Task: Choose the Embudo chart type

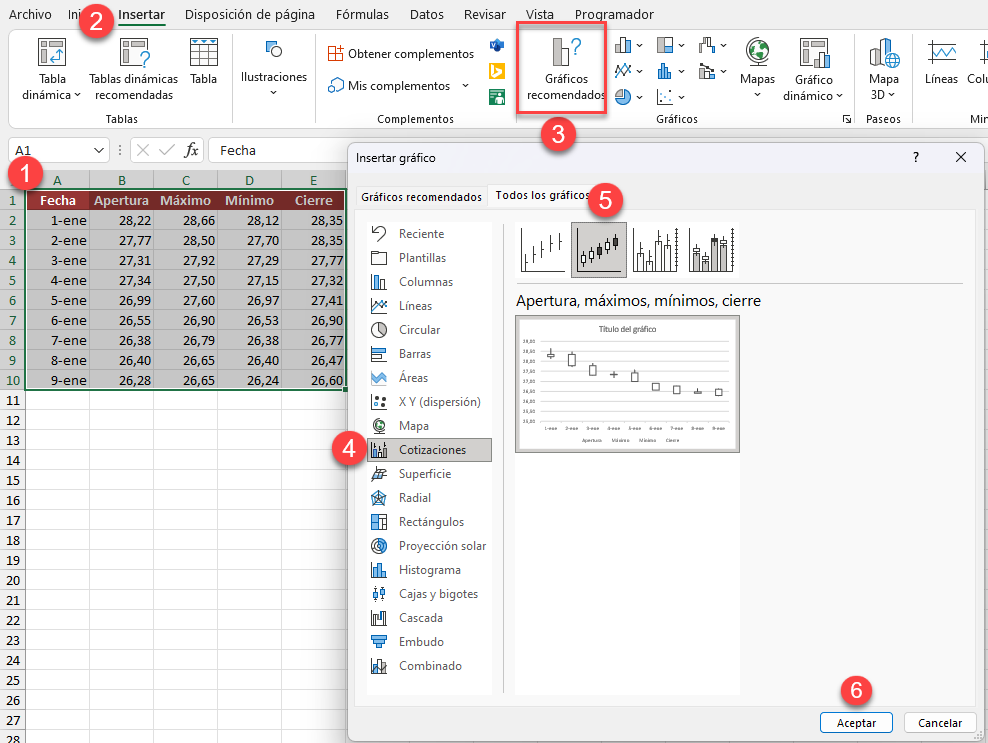Action: click(429, 642)
